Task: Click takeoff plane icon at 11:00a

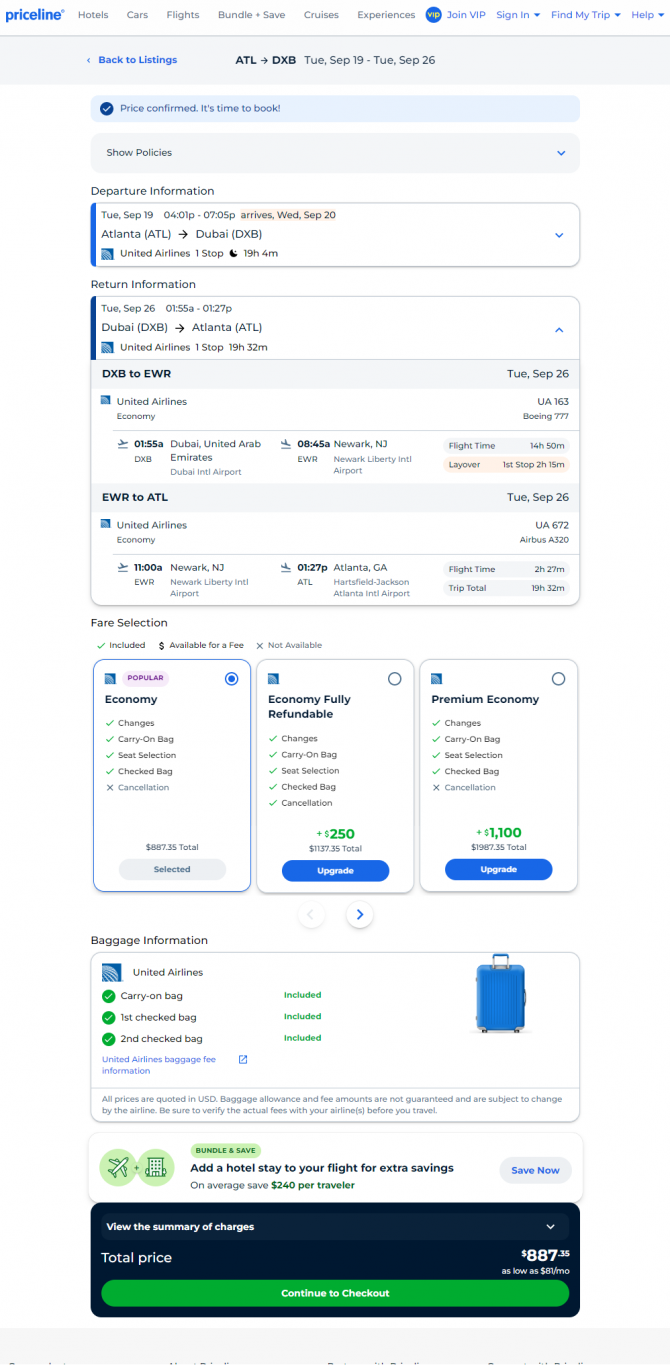Action: coord(123,567)
